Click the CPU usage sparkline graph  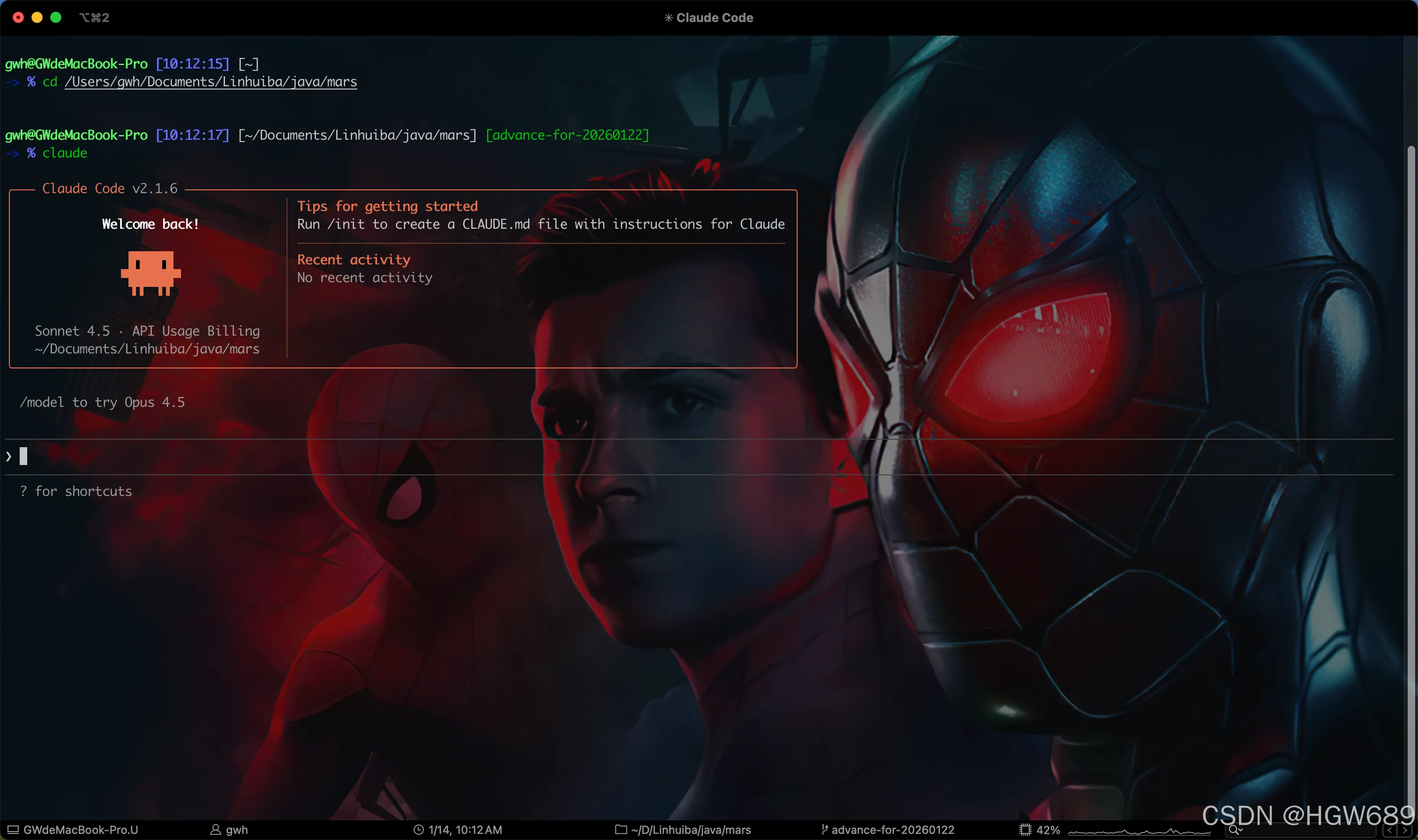click(x=1139, y=831)
